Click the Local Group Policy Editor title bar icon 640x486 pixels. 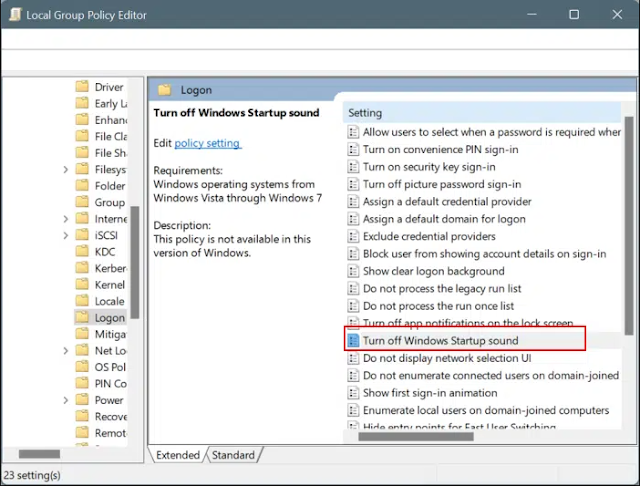[x=15, y=15]
